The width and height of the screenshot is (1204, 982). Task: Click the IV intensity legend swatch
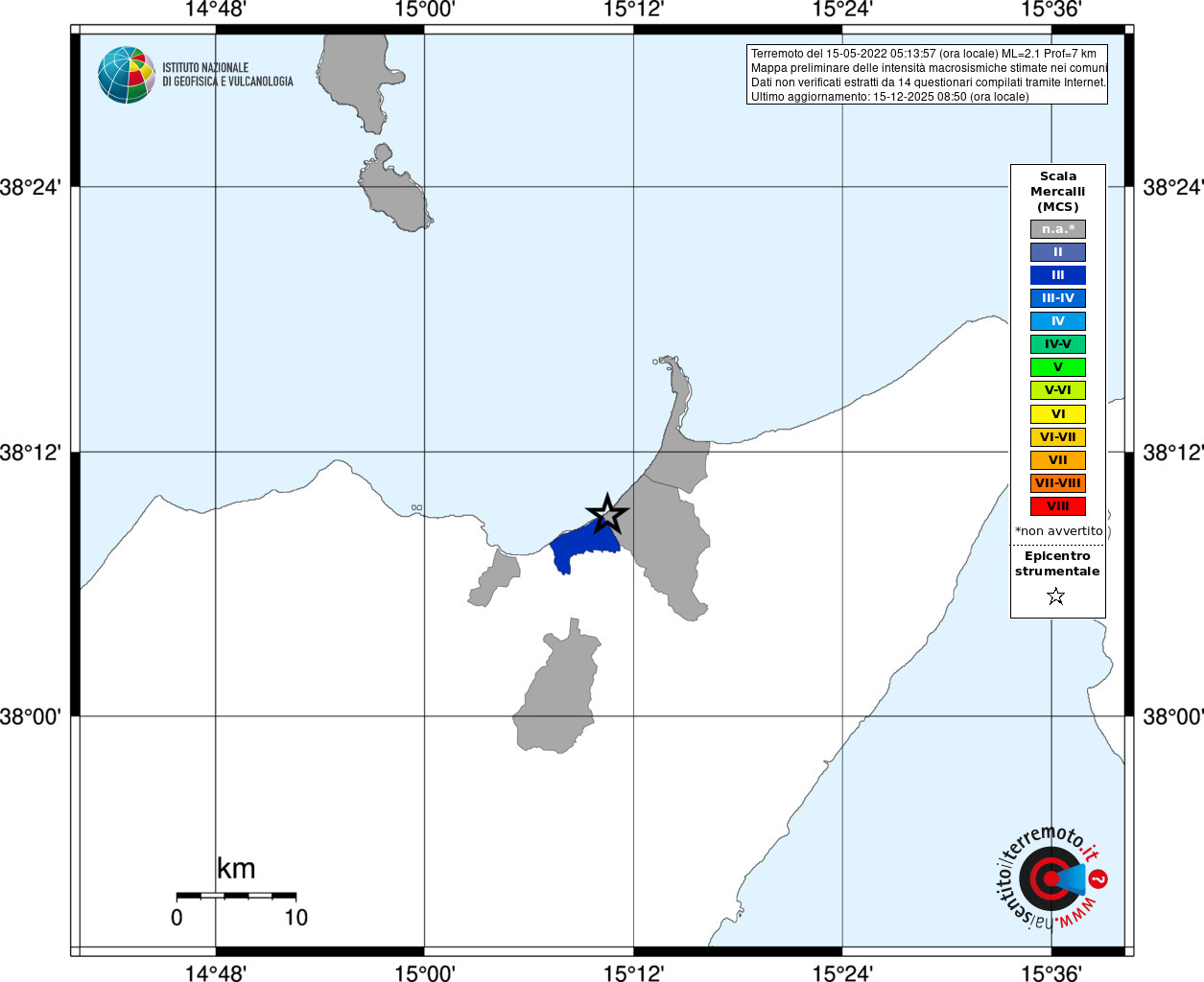click(1058, 321)
